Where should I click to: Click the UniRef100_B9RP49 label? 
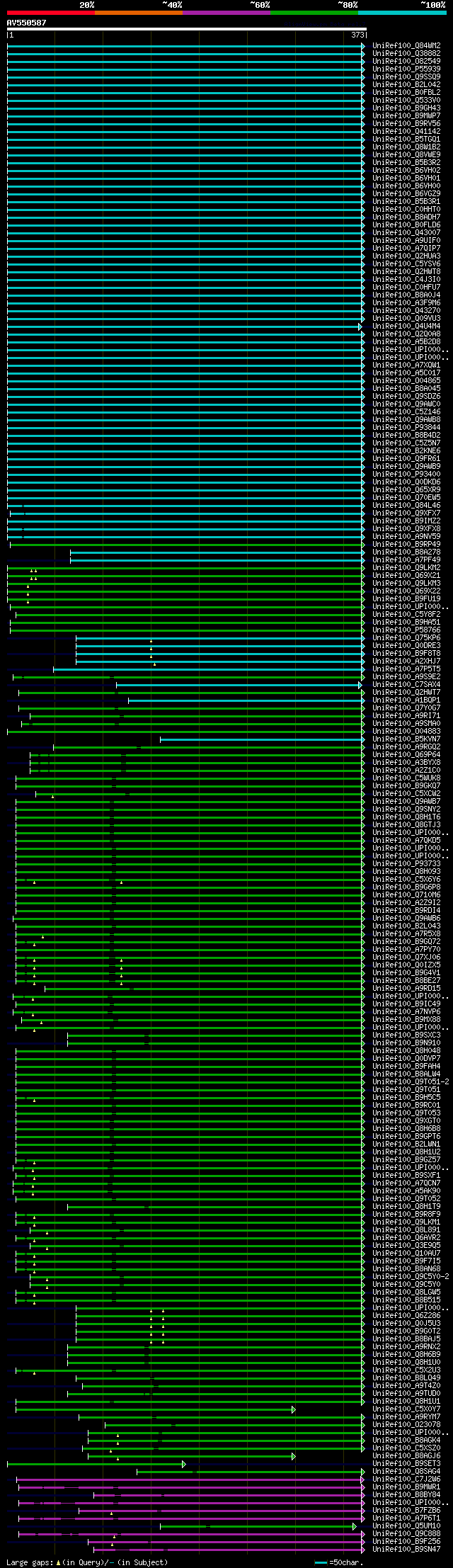[x=406, y=544]
